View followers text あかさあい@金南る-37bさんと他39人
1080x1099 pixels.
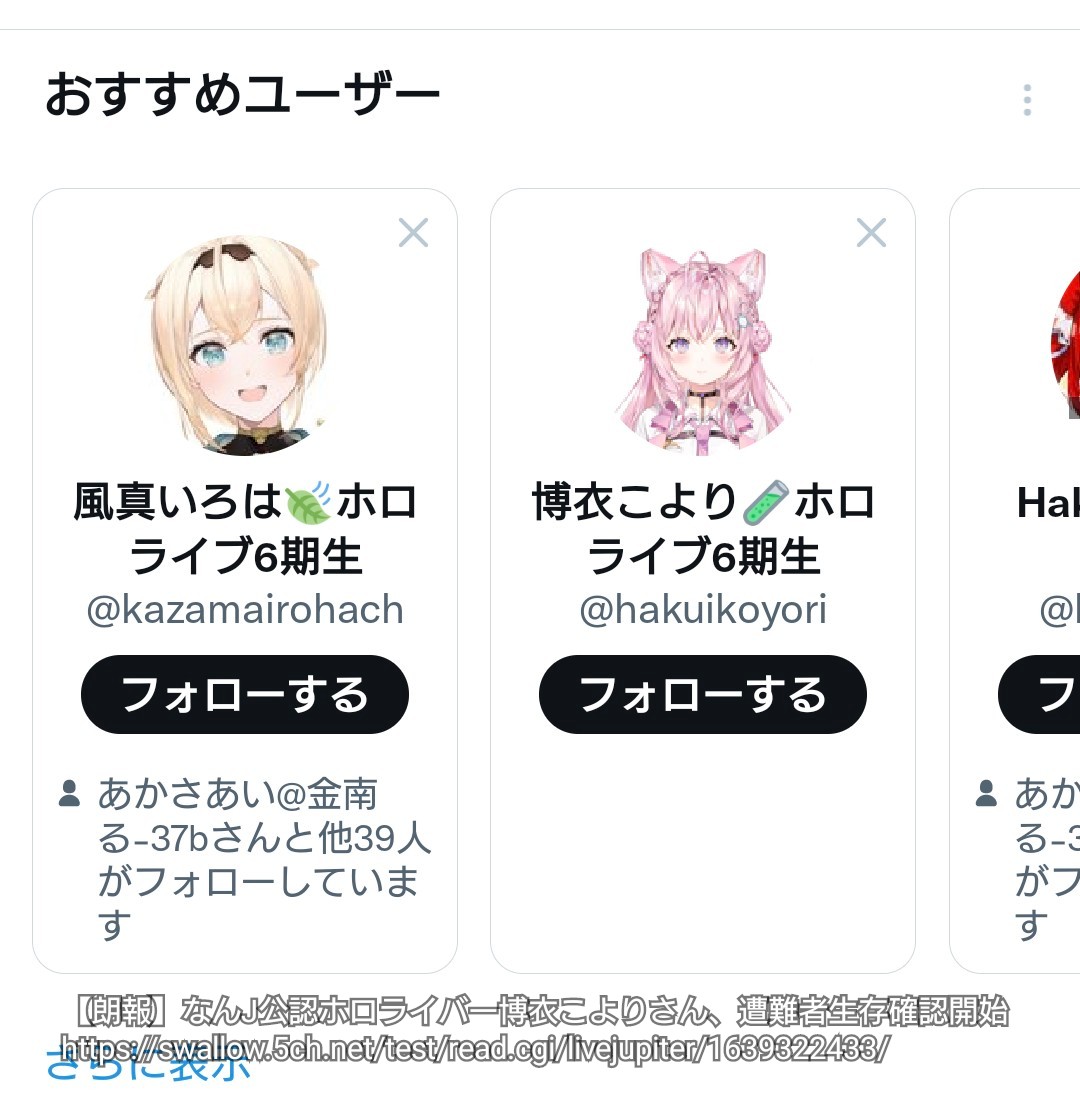pos(264,816)
